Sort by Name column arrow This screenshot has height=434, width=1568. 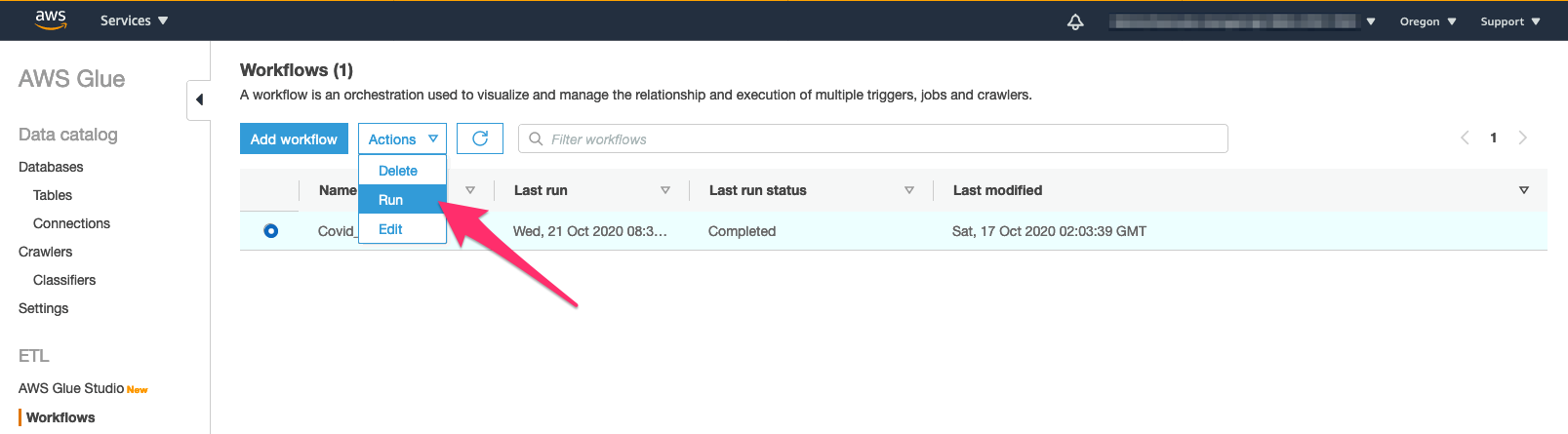470,190
